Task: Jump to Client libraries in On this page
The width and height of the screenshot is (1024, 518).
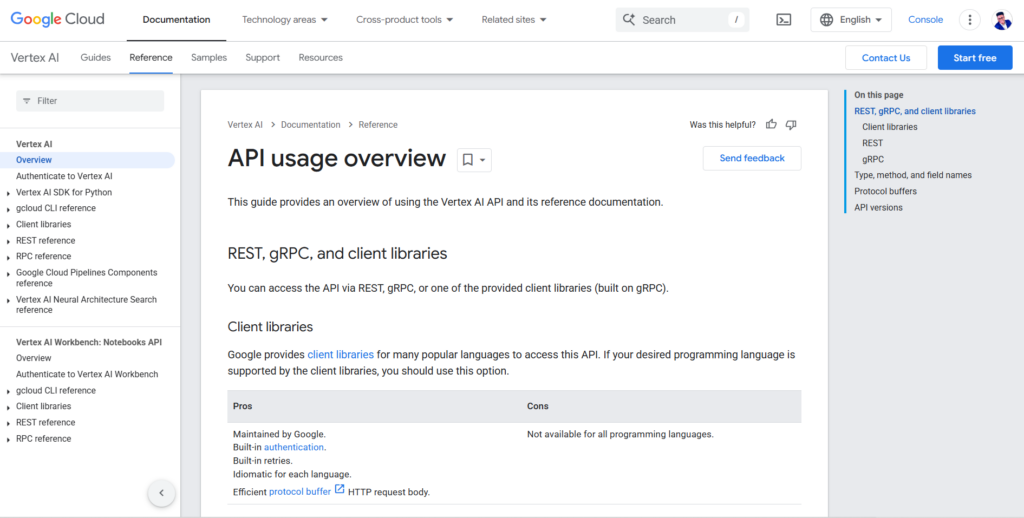Action: point(889,127)
